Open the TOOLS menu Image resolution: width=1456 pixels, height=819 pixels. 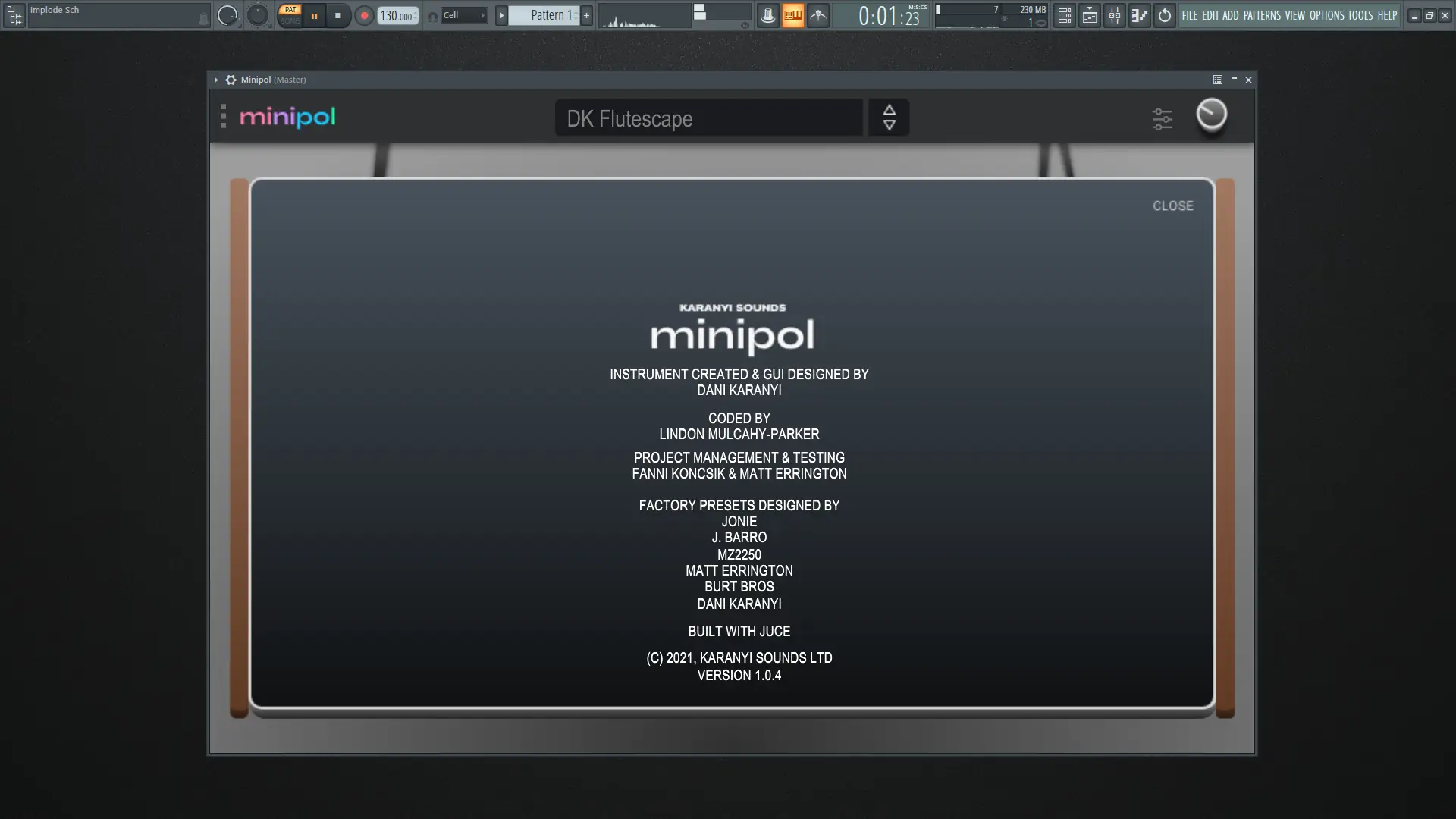pos(1360,15)
